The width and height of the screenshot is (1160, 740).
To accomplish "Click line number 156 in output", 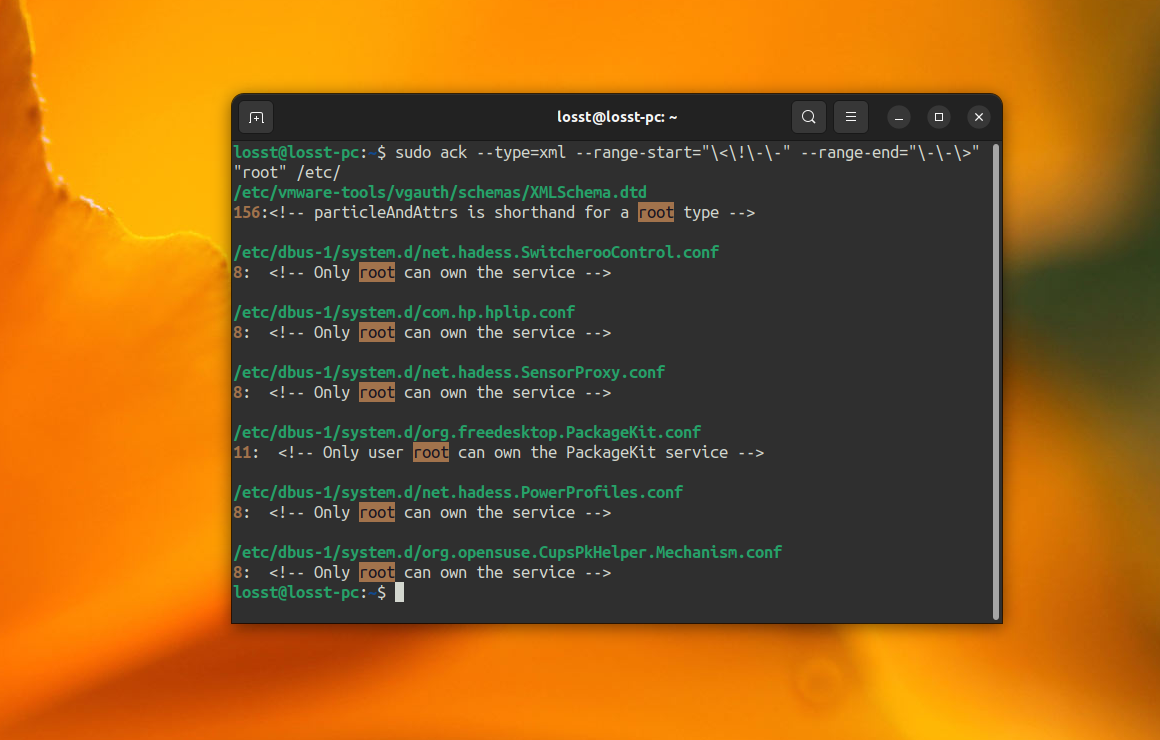I will pos(246,212).
